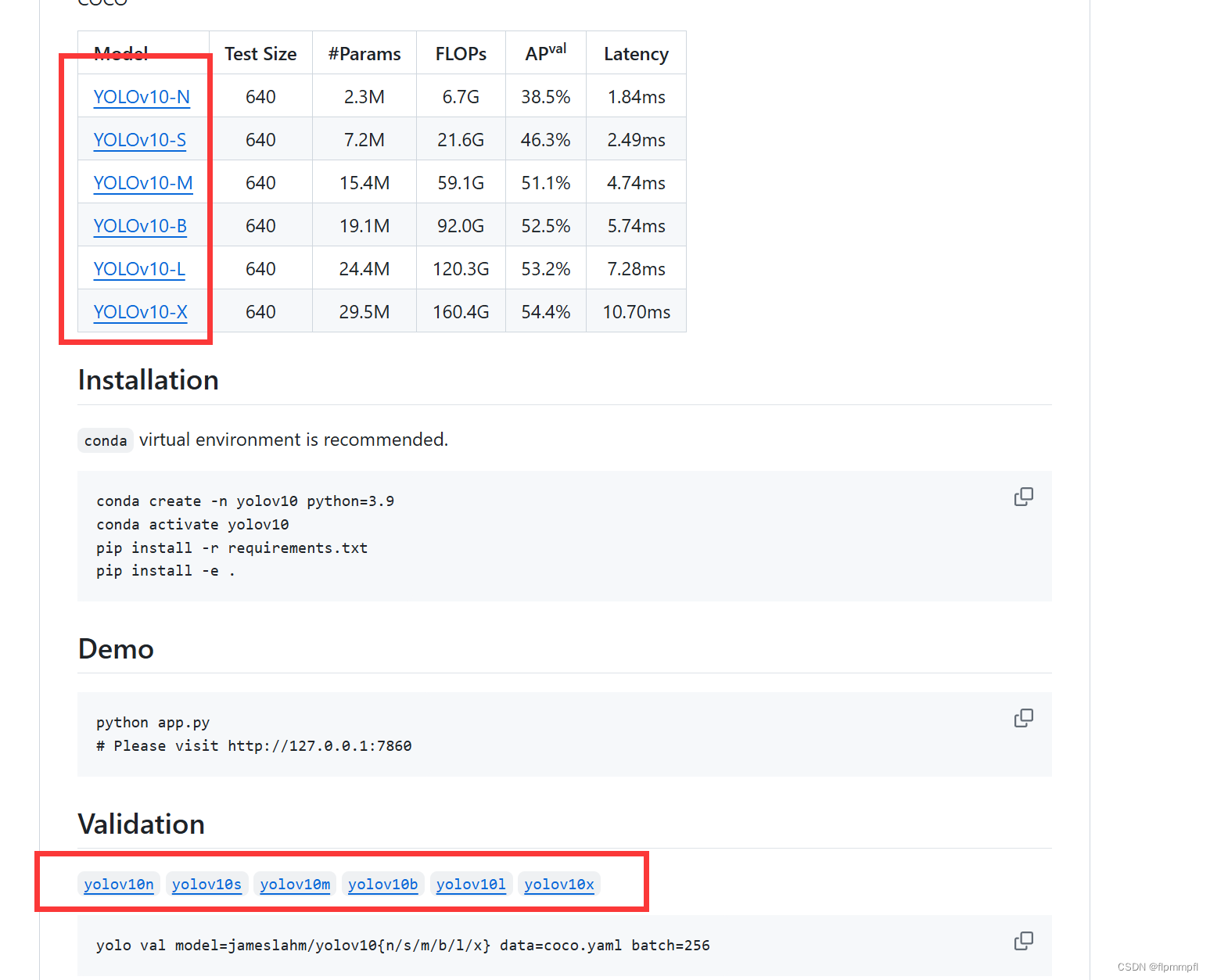Click the 2.49ms latency cell
This screenshot has height=980, width=1210.
[637, 140]
